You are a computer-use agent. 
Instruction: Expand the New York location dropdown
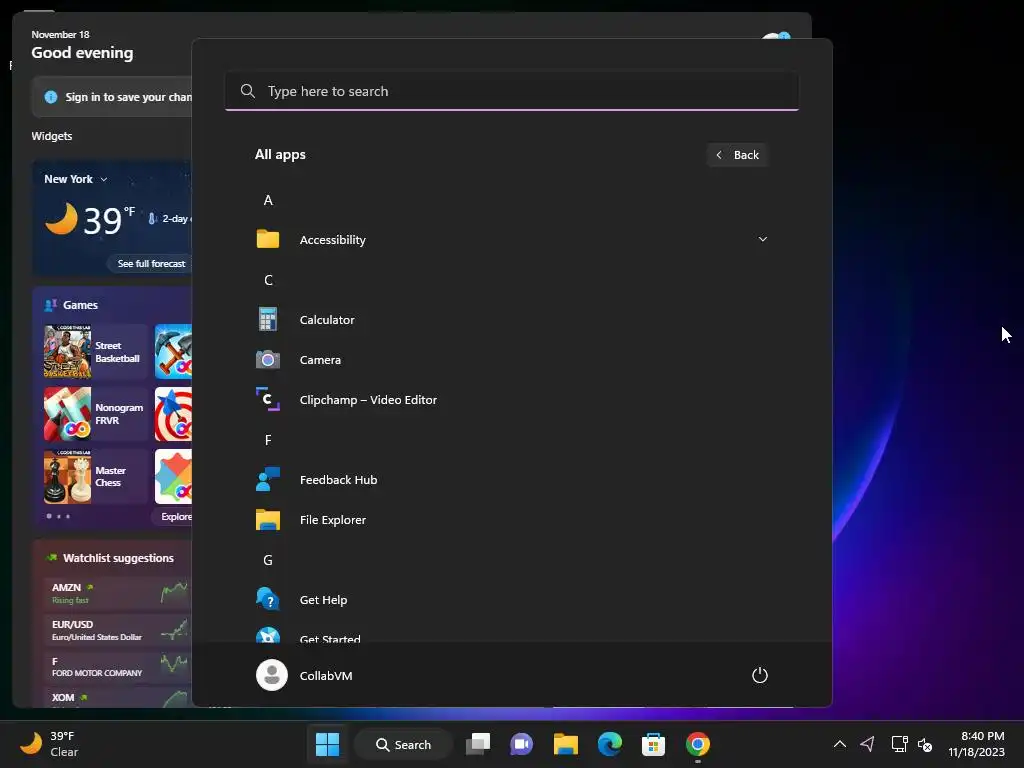point(76,179)
